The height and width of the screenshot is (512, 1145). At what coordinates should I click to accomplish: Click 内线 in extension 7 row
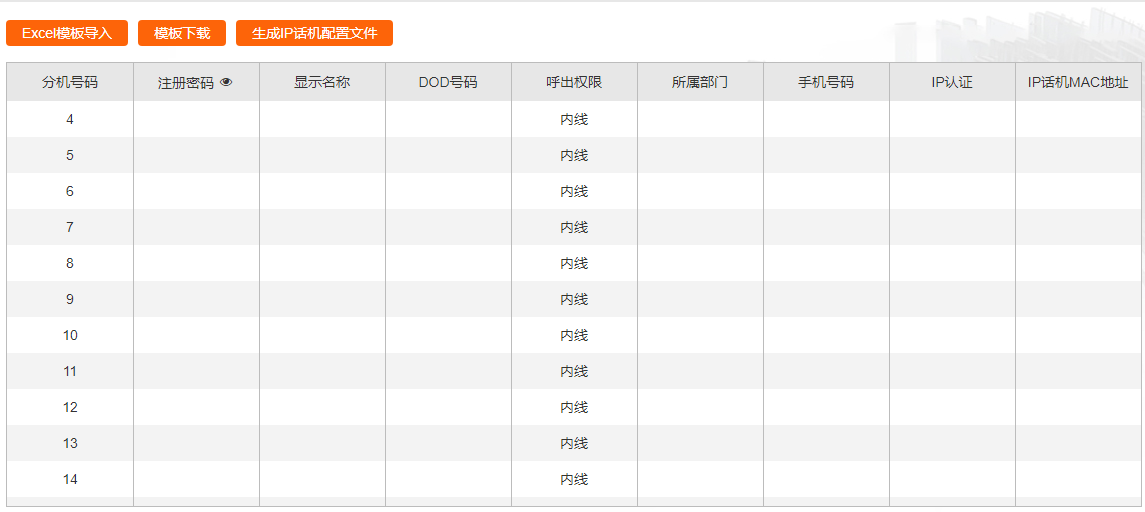coord(574,228)
